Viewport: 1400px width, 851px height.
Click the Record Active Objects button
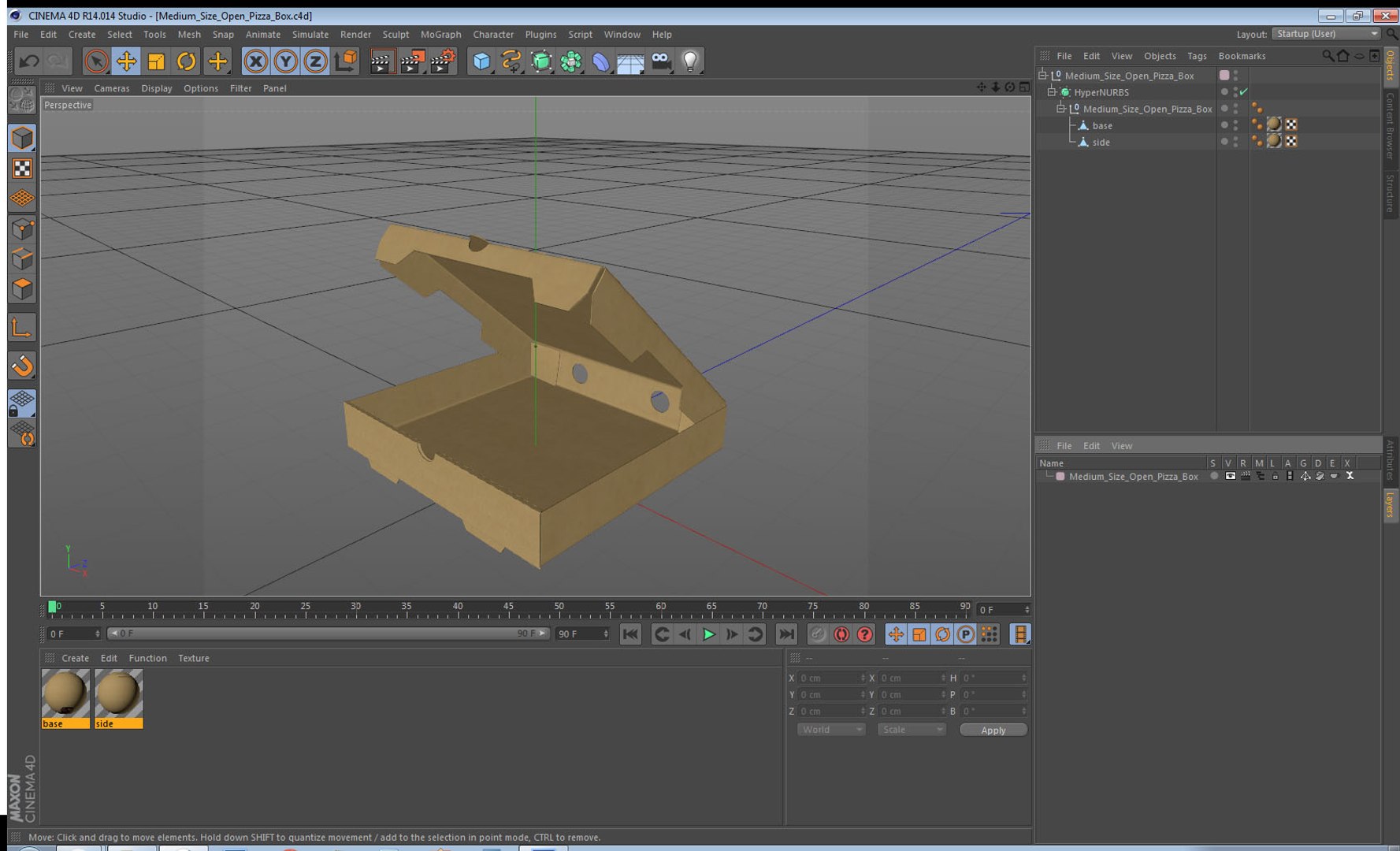pyautogui.click(x=818, y=634)
